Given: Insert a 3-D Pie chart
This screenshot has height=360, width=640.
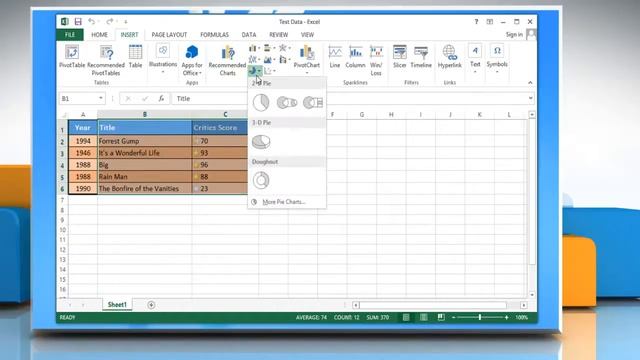Looking at the screenshot, I should [x=261, y=141].
